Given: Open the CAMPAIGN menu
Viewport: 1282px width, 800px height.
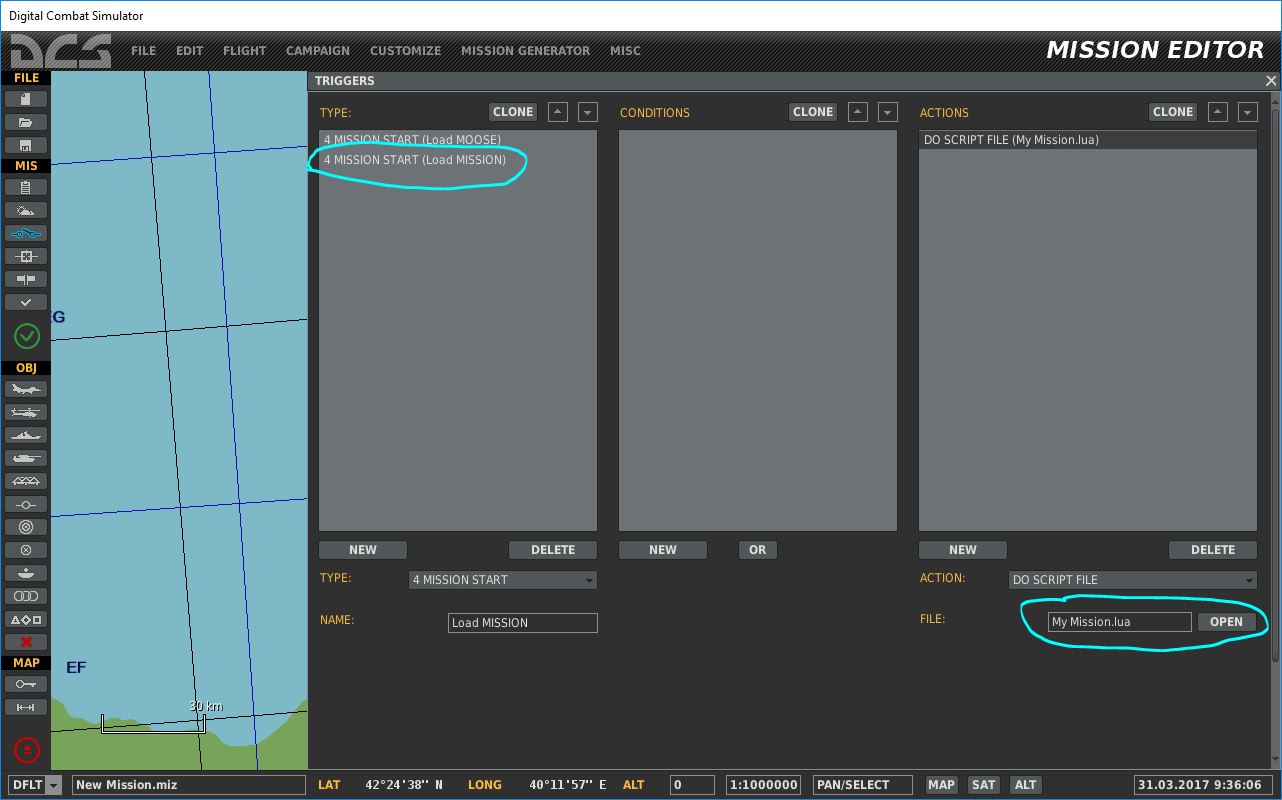Looking at the screenshot, I should 317,50.
